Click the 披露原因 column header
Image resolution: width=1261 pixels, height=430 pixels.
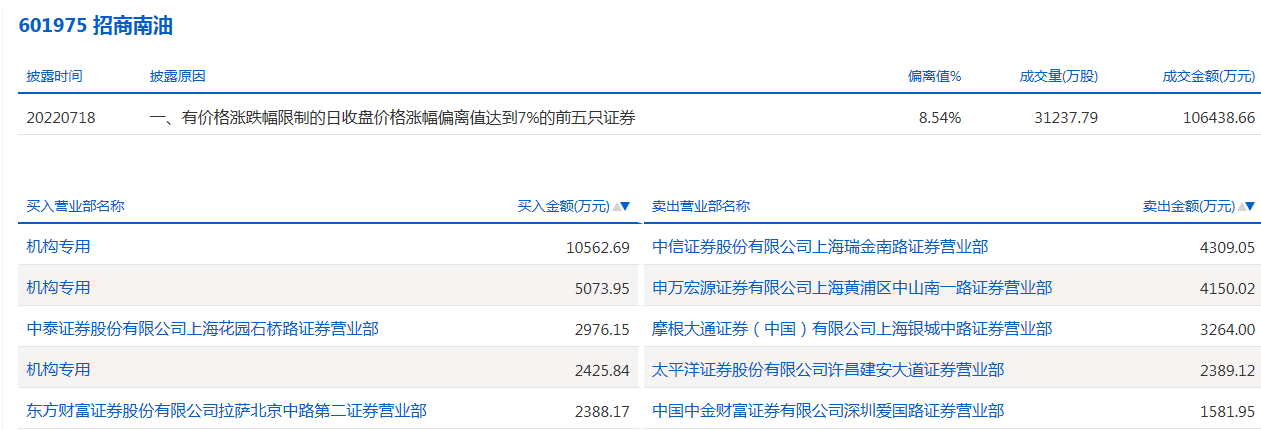click(x=177, y=76)
